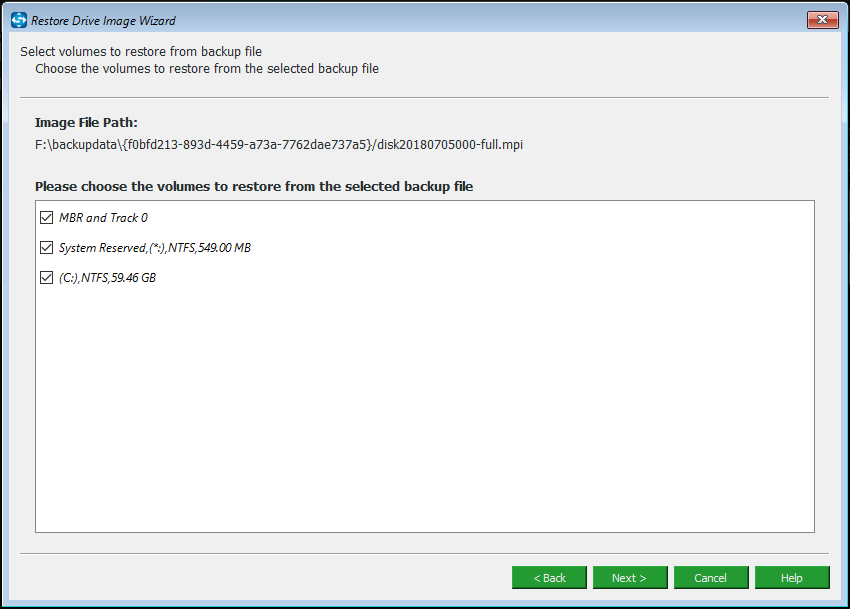Toggle the C: NTFS 59.46 GB checkbox
The height and width of the screenshot is (609, 850).
coord(47,278)
